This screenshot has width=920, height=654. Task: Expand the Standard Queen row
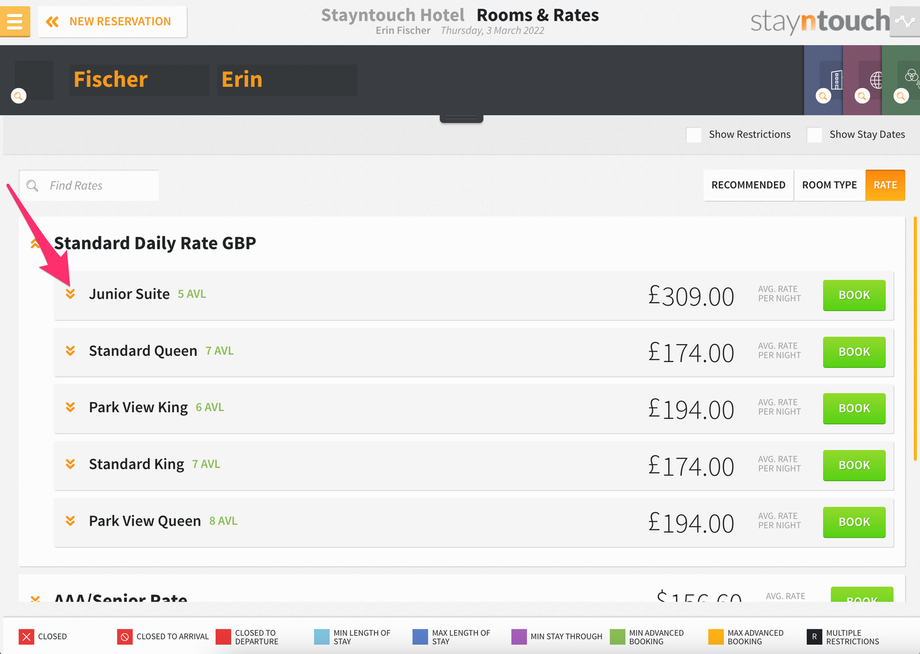pyautogui.click(x=70, y=351)
